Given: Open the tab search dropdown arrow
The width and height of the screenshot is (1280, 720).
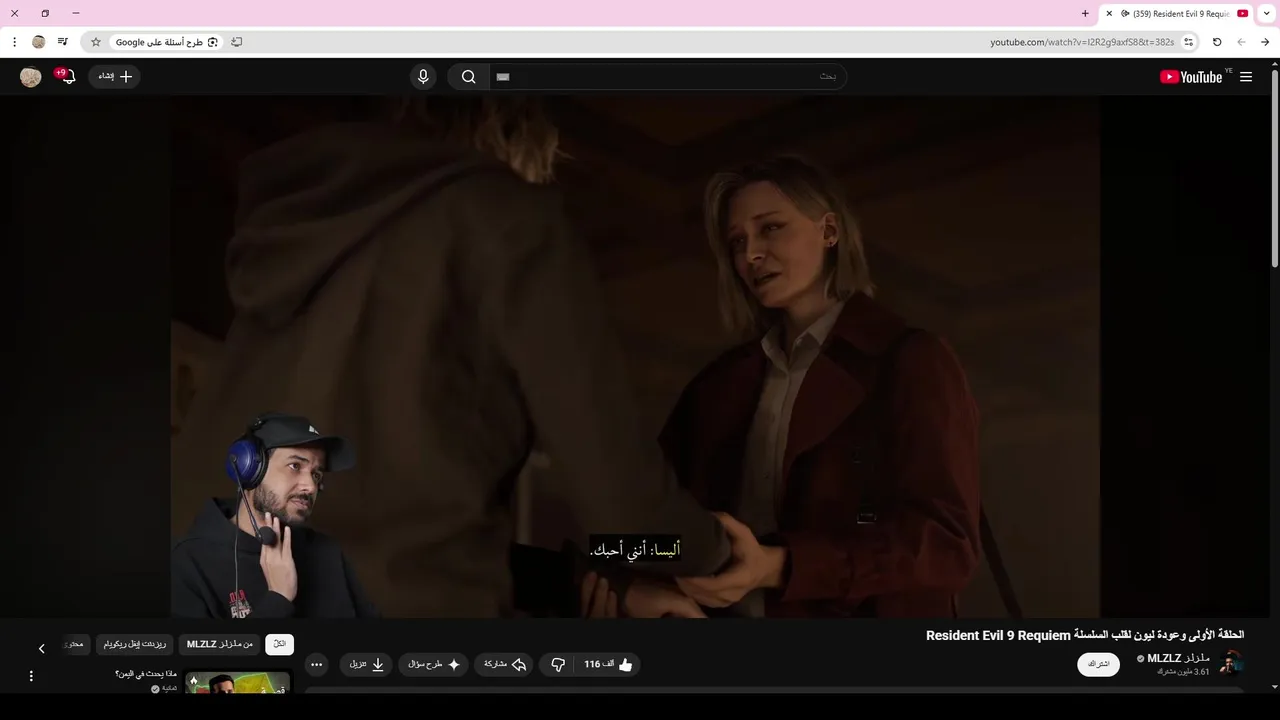Looking at the screenshot, I should 1267,14.
